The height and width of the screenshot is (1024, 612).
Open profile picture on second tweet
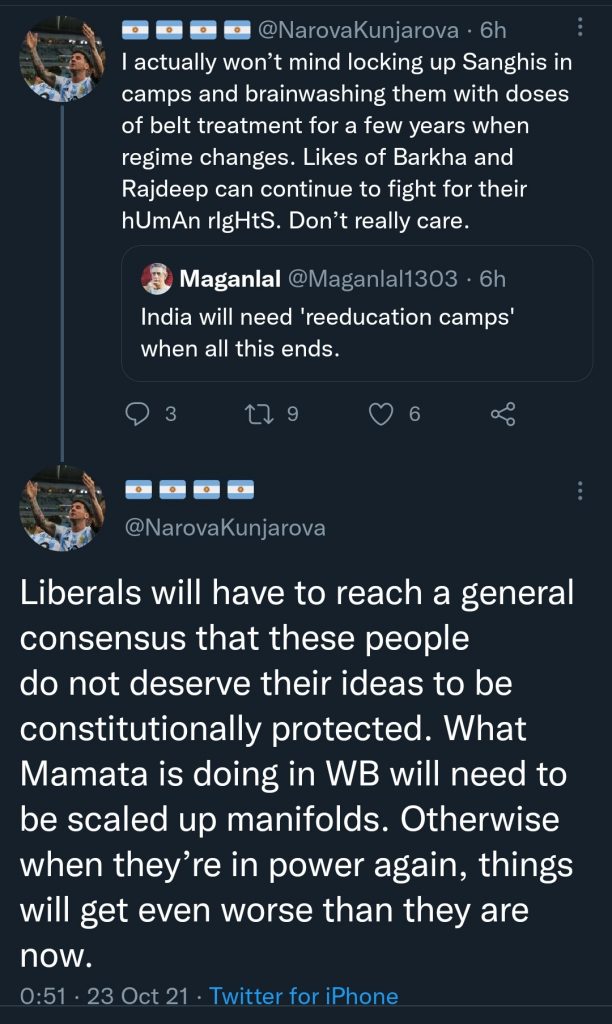[62, 509]
